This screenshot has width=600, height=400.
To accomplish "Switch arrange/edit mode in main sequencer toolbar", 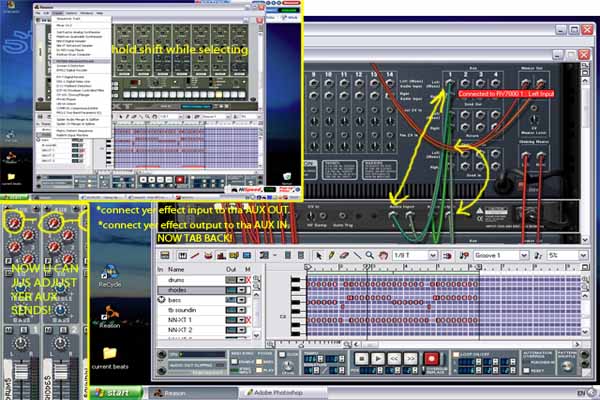I will pyautogui.click(x=165, y=255).
